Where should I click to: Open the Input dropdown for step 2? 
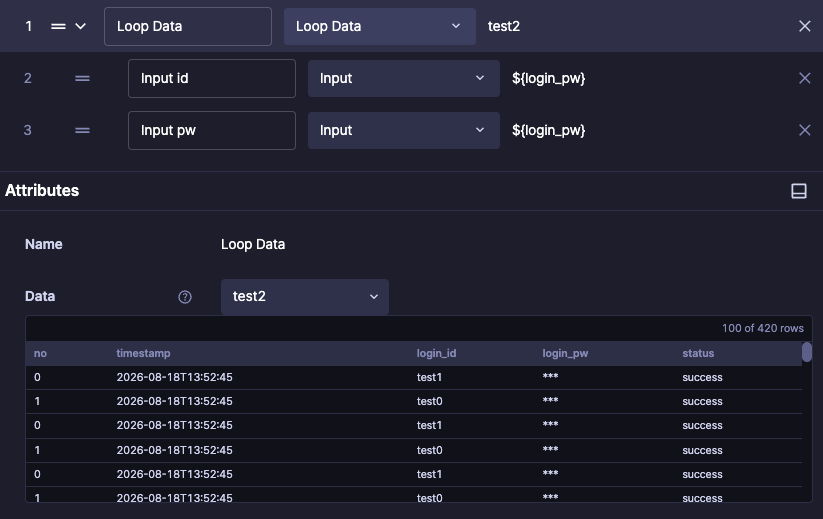(x=404, y=78)
